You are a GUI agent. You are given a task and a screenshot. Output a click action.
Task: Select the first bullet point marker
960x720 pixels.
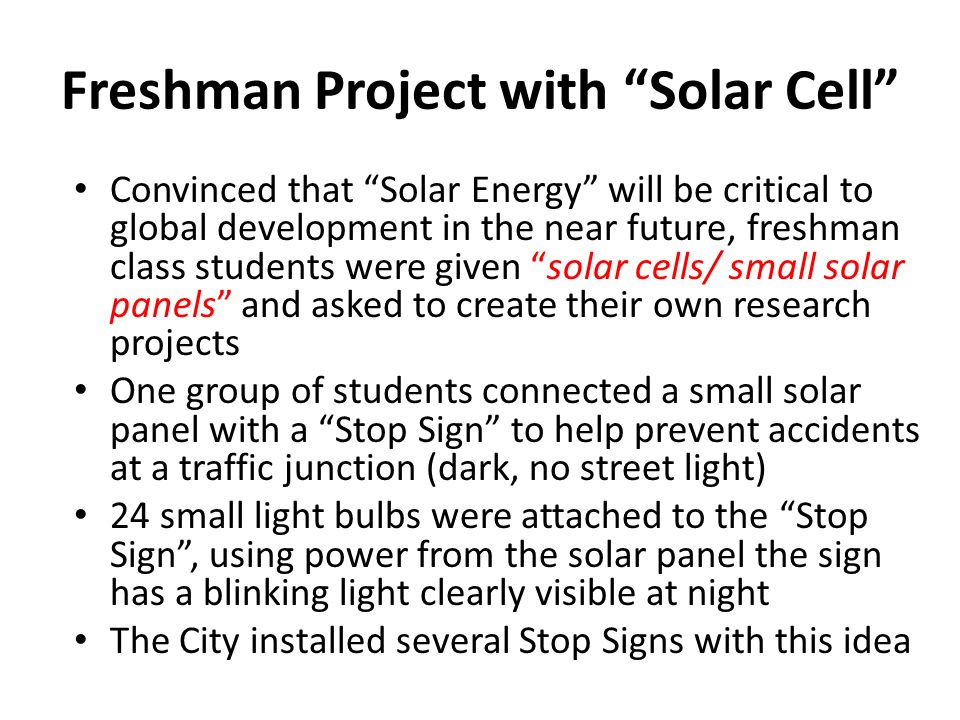(x=81, y=190)
